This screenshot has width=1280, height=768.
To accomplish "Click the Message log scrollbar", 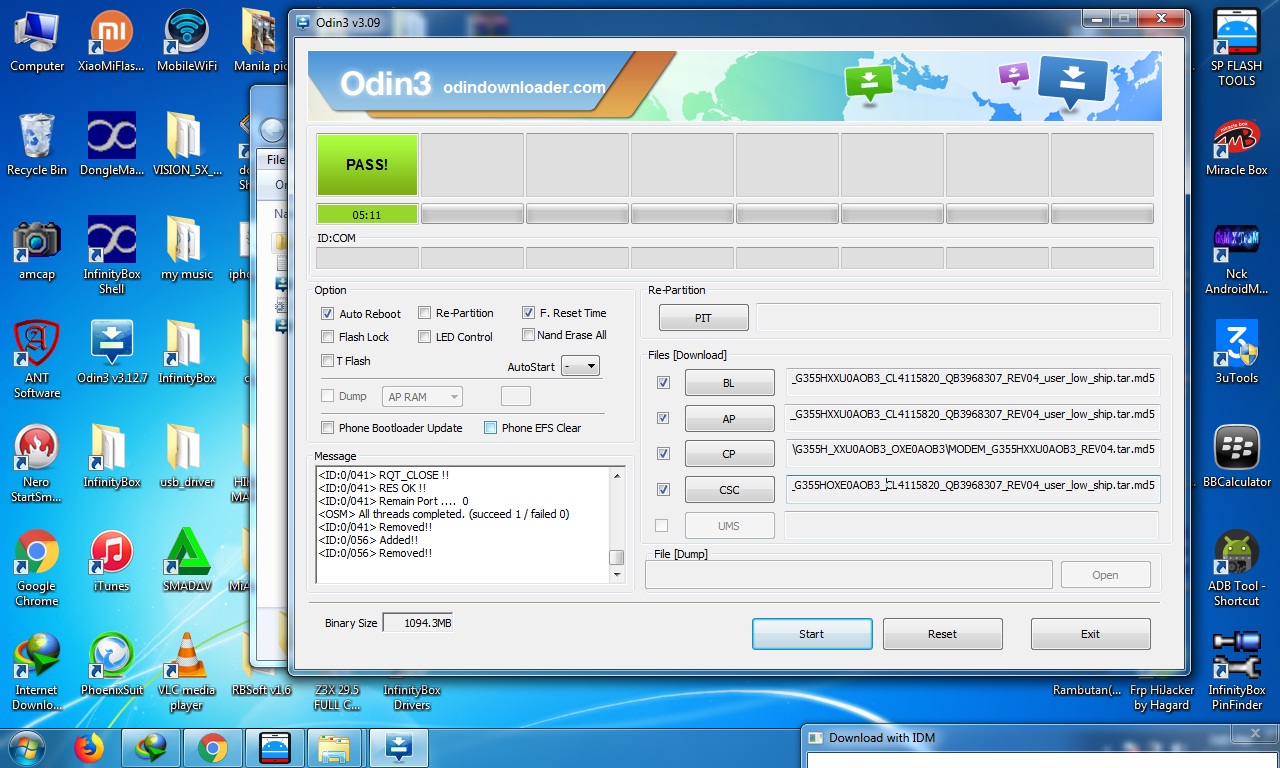I will [x=617, y=525].
